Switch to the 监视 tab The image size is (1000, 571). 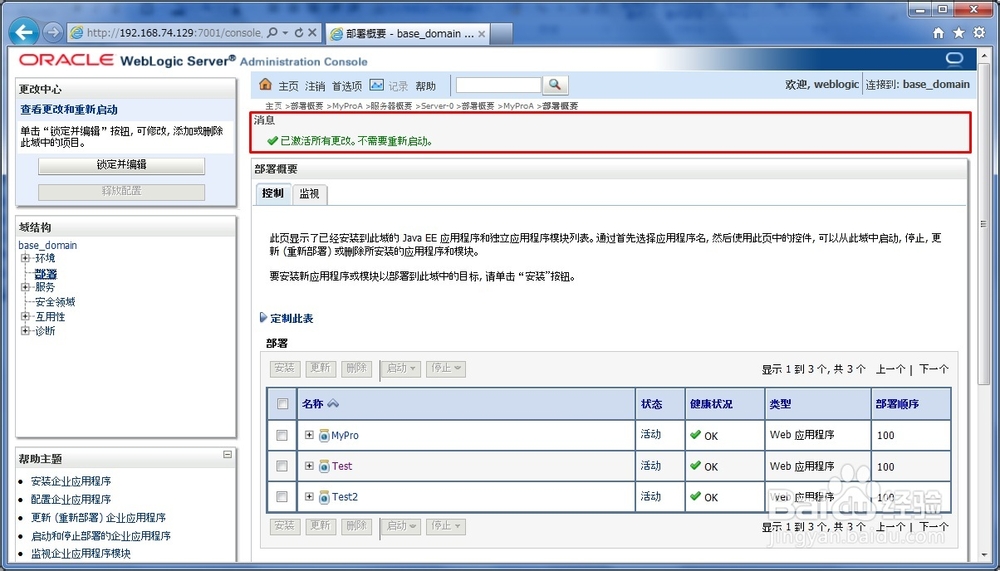point(310,194)
